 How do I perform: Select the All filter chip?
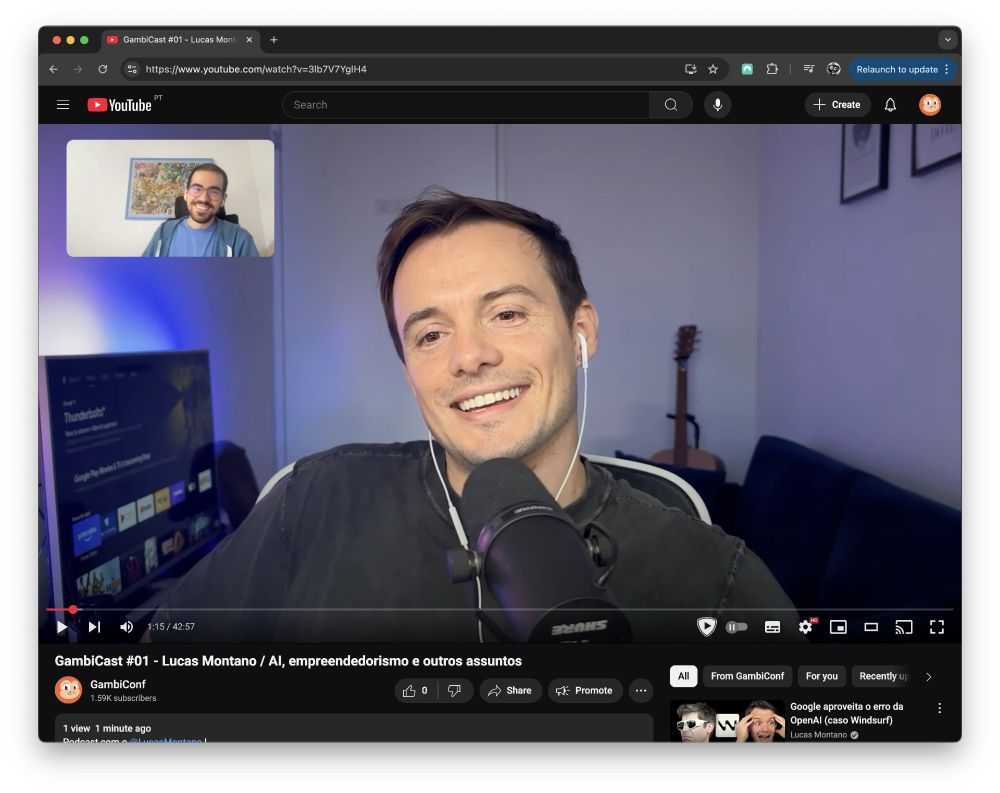pos(684,676)
